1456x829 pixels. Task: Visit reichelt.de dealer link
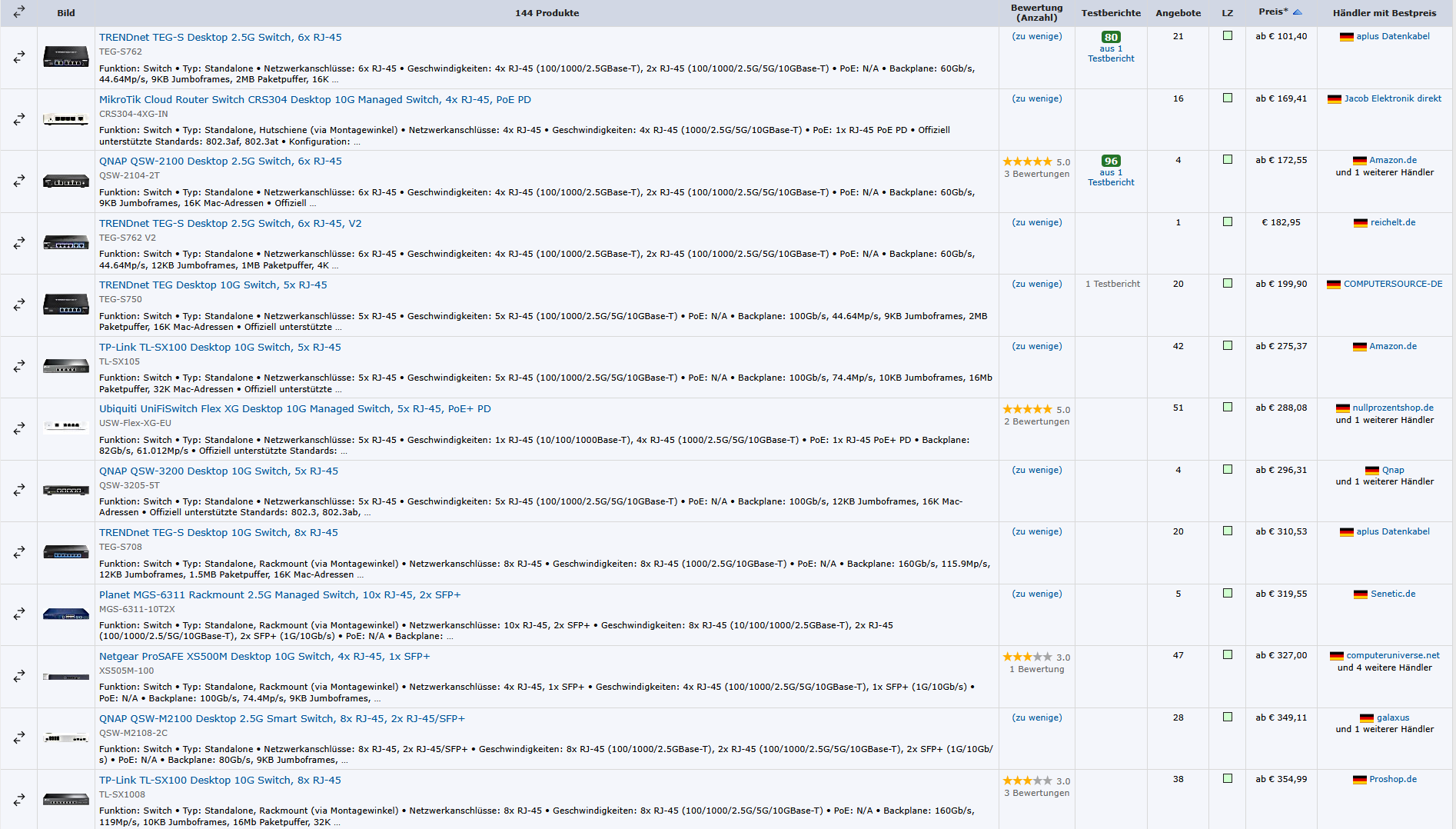pos(1392,222)
